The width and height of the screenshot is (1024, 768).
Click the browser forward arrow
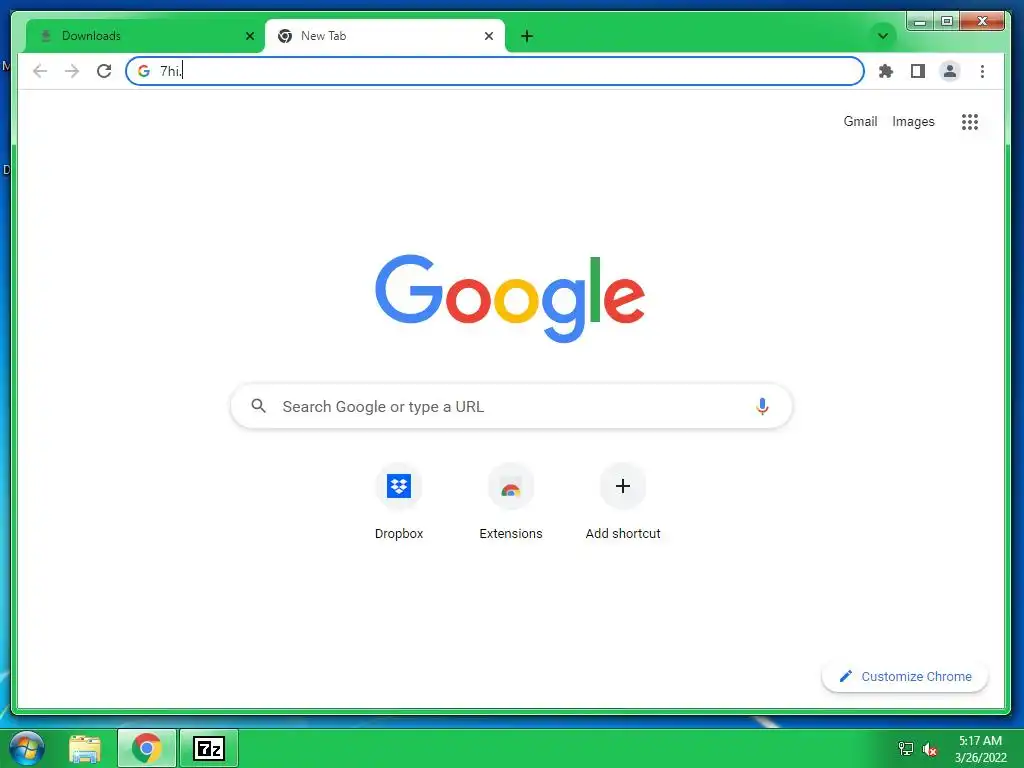point(72,71)
